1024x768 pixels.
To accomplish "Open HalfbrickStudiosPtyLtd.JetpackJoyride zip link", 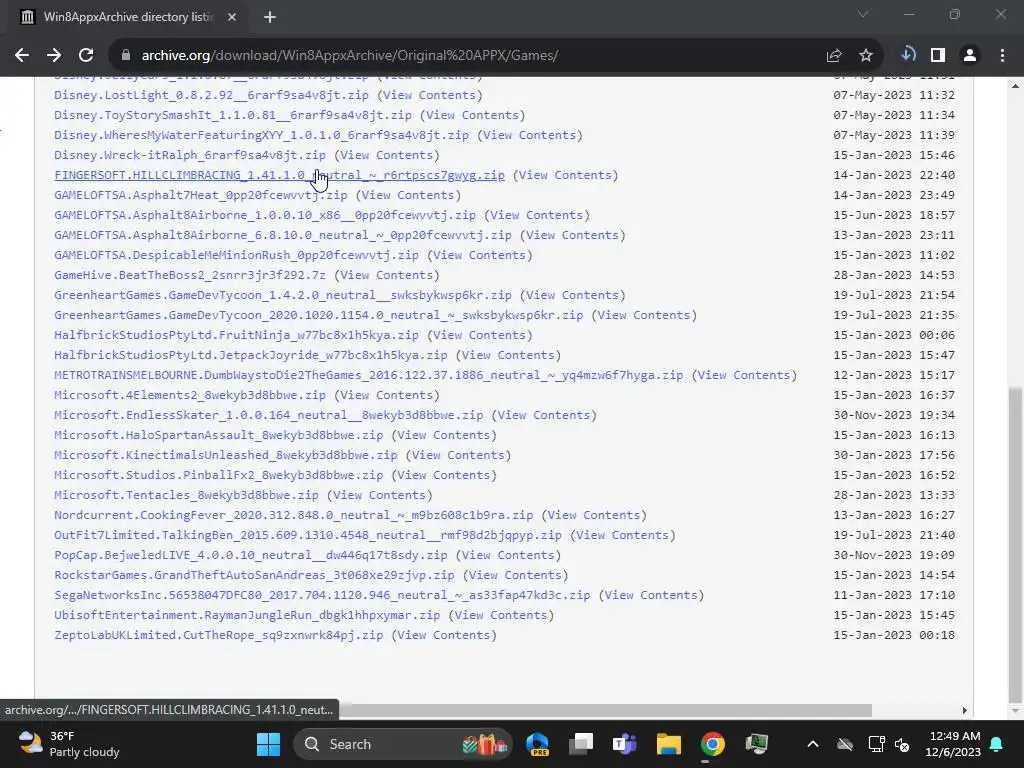I will click(250, 355).
